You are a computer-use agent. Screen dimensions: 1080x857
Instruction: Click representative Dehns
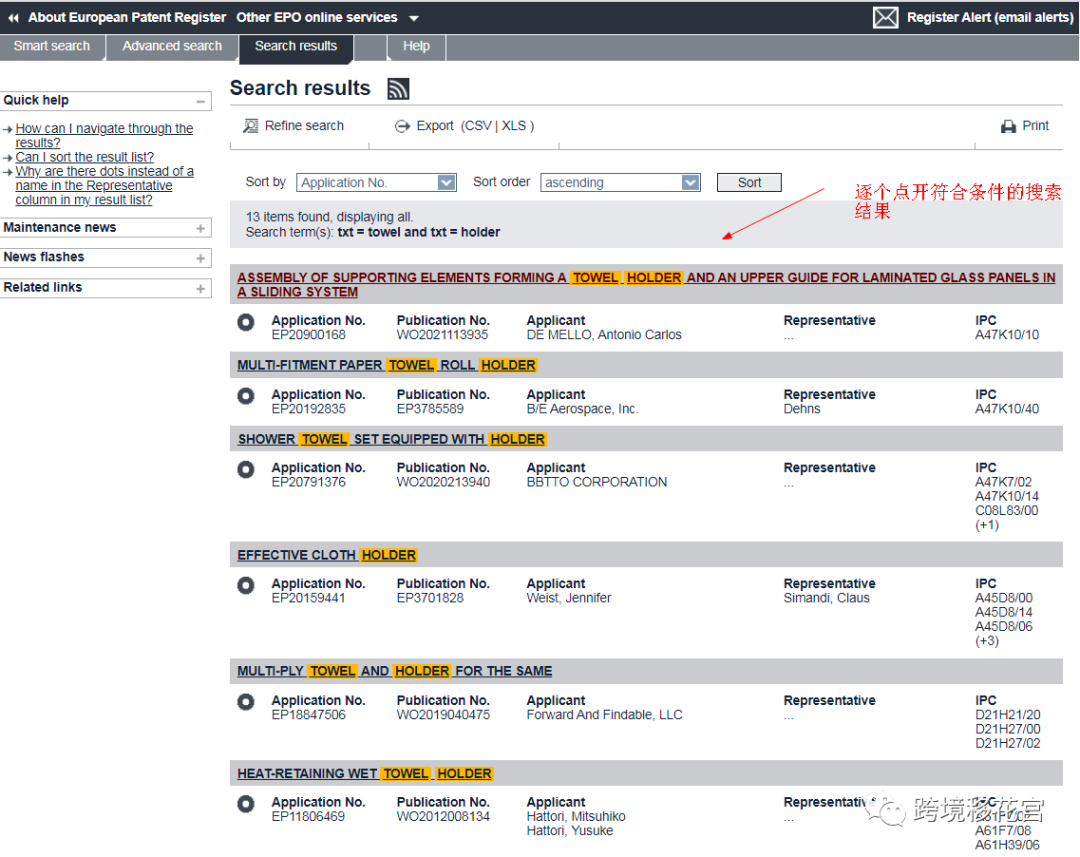coord(802,409)
